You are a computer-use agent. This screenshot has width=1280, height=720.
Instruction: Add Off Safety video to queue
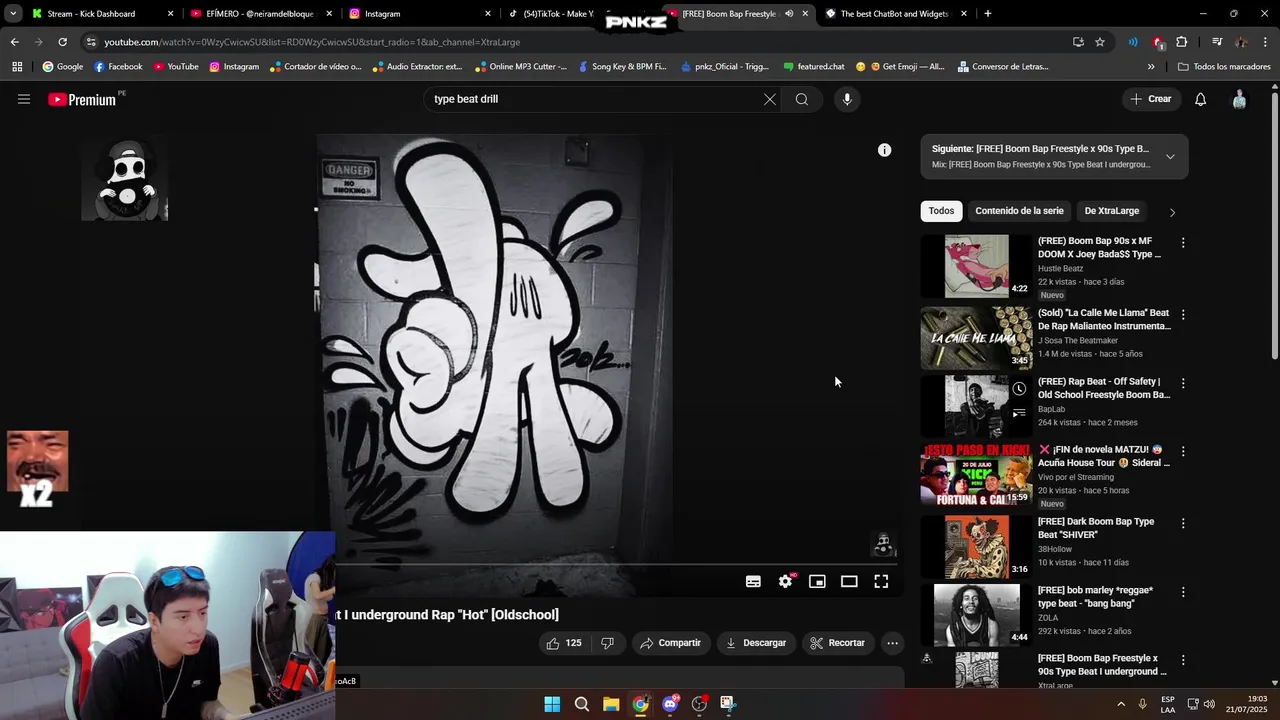coord(1018,413)
